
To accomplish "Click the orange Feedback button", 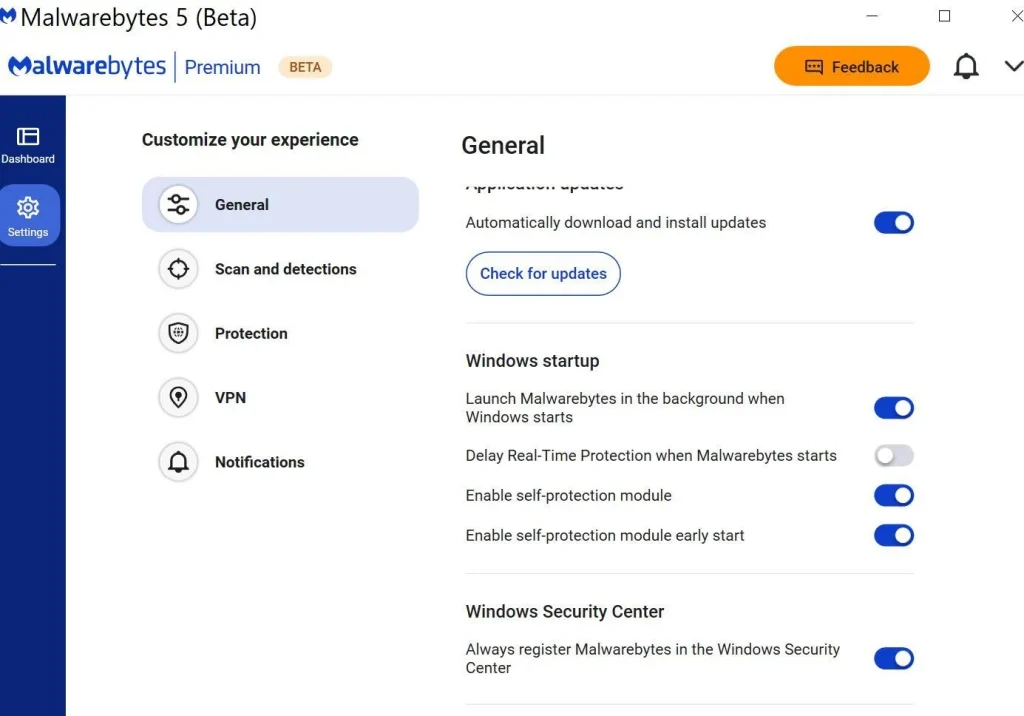I will (852, 66).
